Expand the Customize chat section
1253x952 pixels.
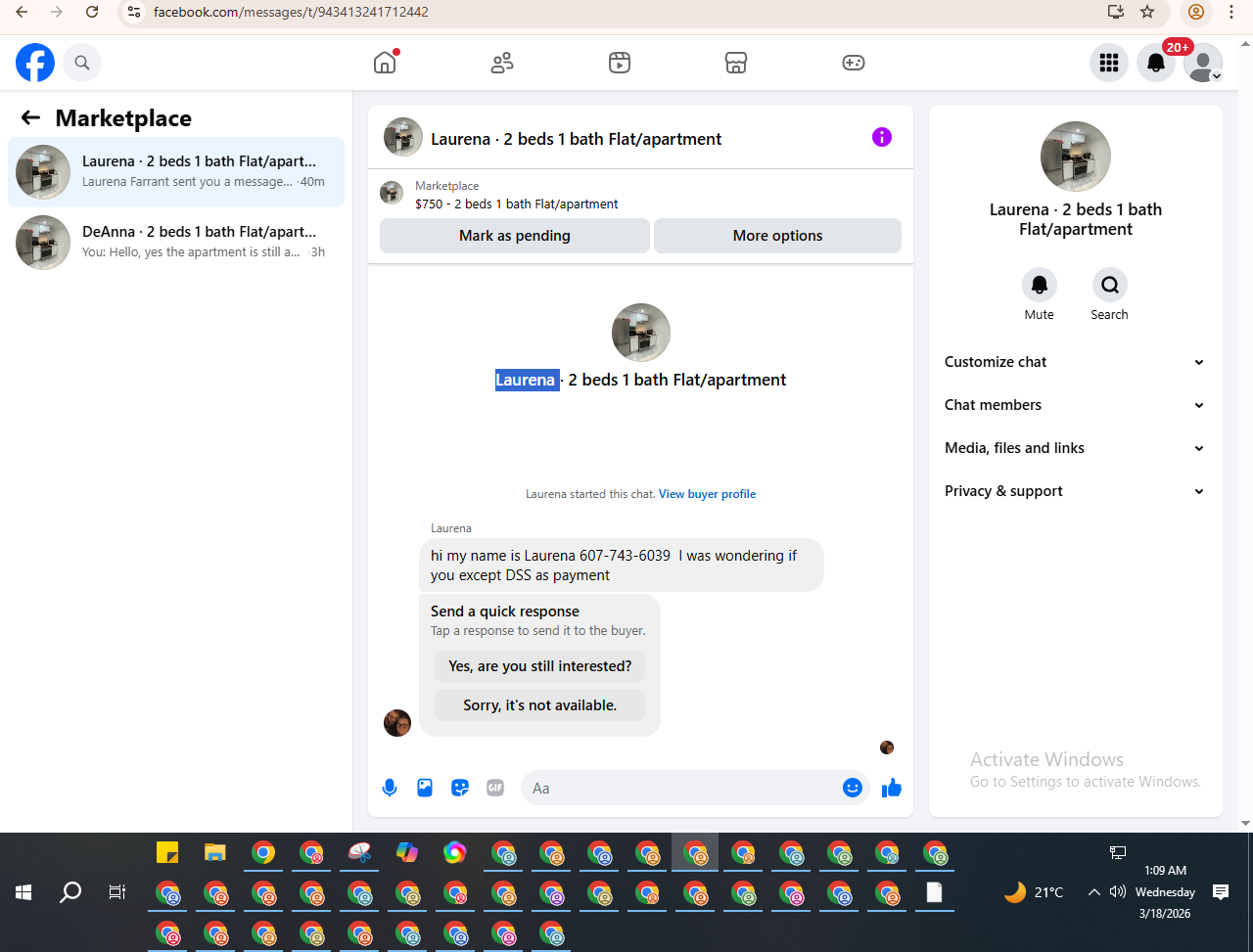[1076, 362]
